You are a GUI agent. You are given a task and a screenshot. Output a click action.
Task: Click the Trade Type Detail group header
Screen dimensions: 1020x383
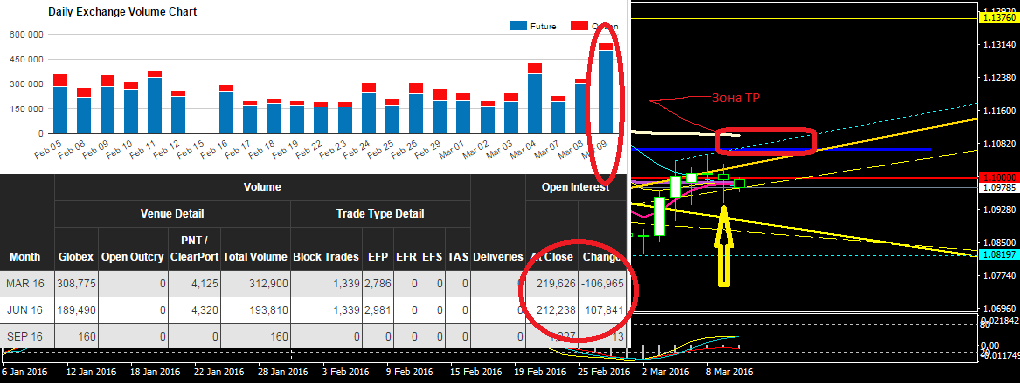pos(379,213)
